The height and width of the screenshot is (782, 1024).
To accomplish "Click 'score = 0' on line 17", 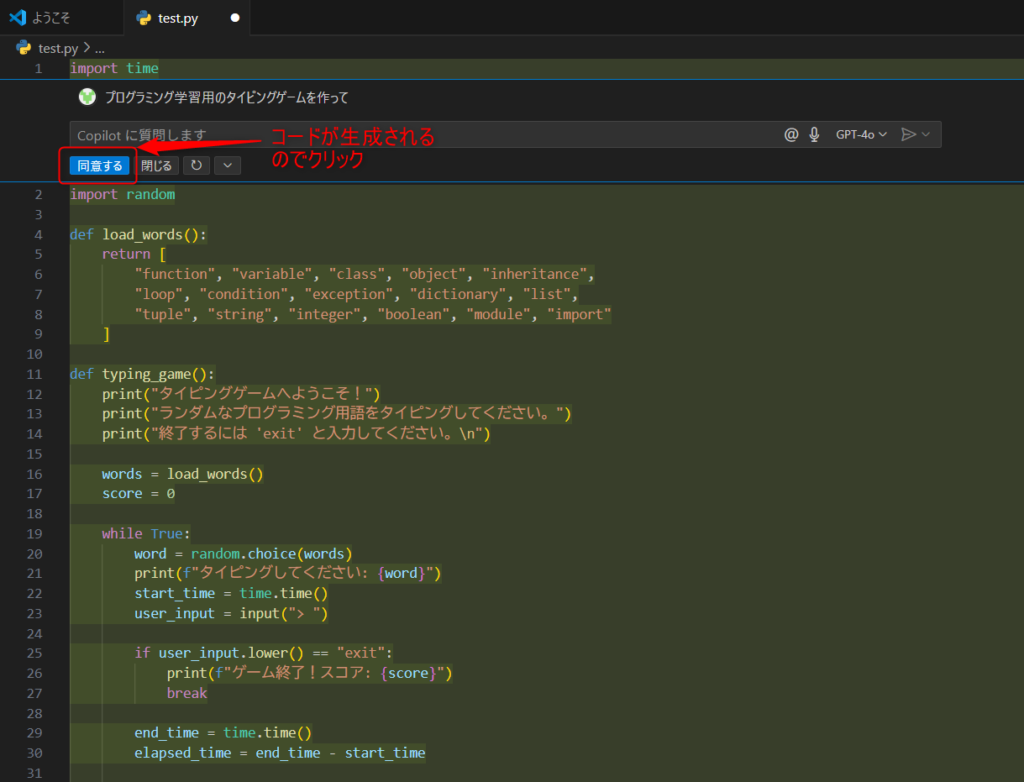I will pyautogui.click(x=138, y=494).
